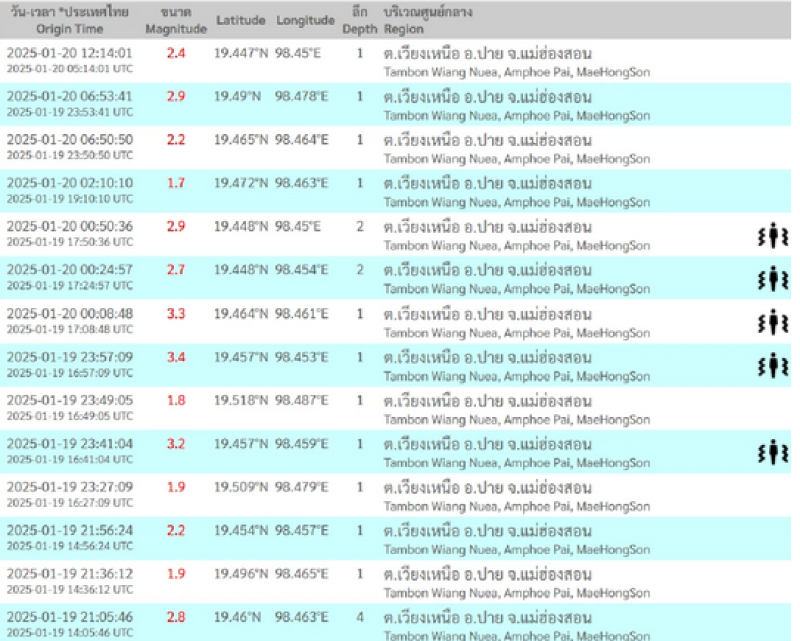Click the latitude 19.509°N cell
800x641 pixels.
click(x=241, y=487)
